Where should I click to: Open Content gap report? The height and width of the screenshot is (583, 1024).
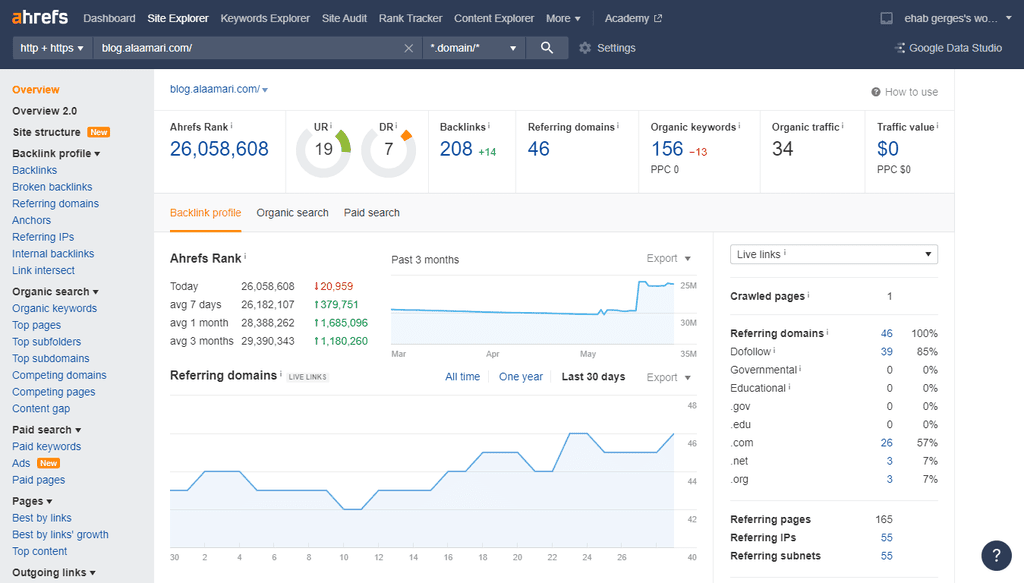click(x=41, y=409)
